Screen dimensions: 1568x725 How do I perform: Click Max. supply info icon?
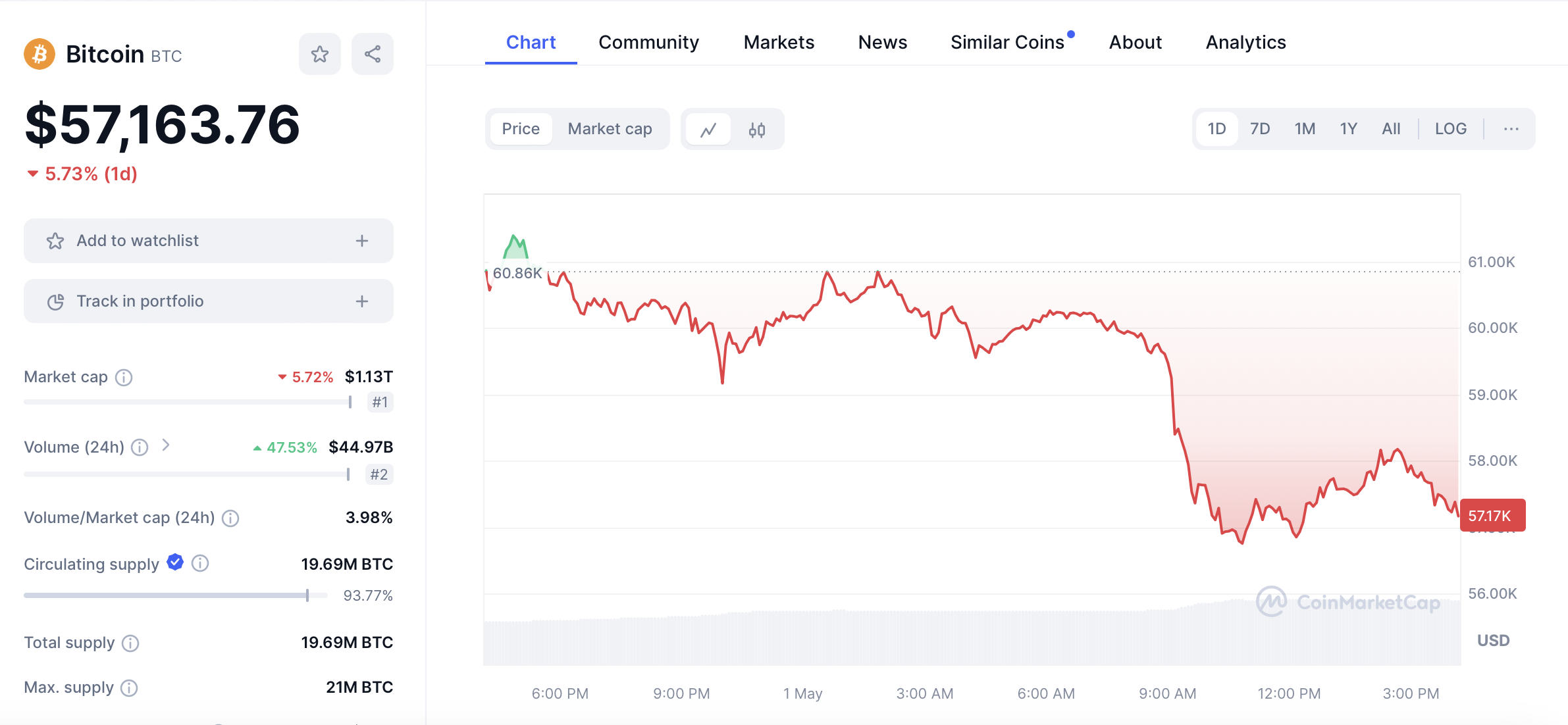[x=130, y=688]
